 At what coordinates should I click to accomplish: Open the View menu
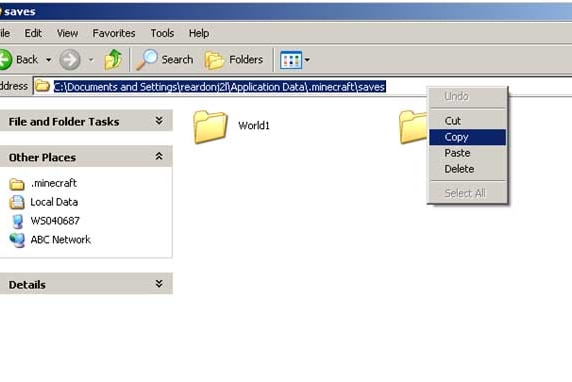tap(67, 33)
